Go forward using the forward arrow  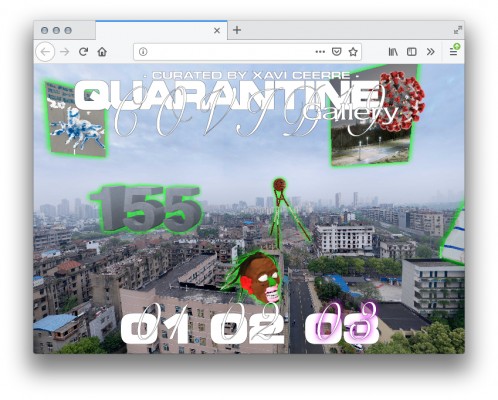click(65, 52)
